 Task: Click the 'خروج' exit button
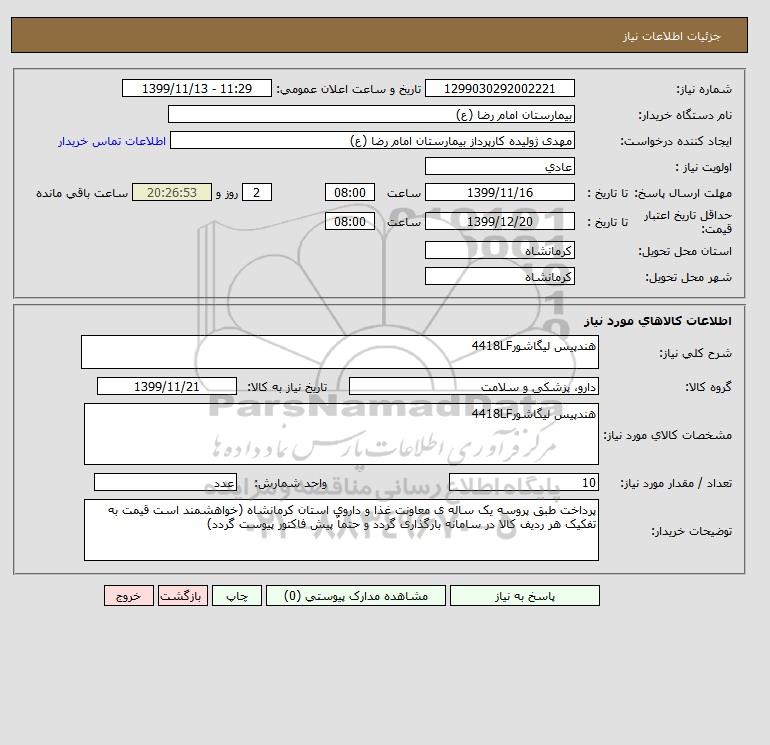pos(129,595)
